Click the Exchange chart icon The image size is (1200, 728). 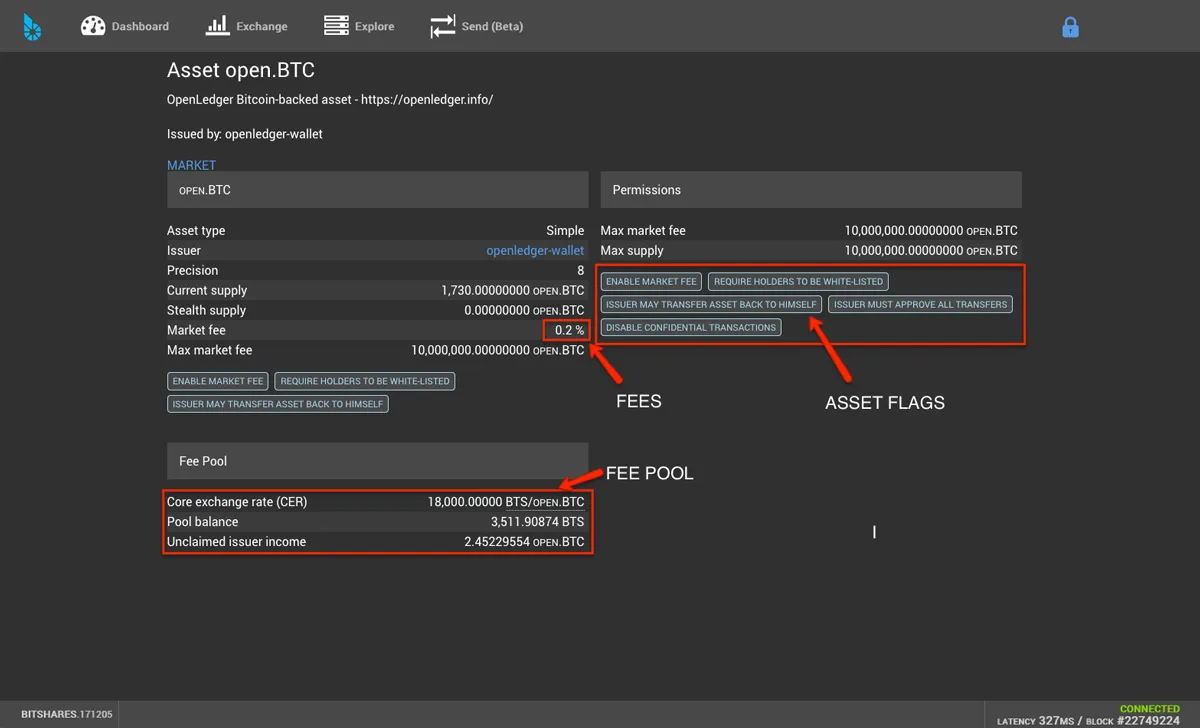(x=218, y=26)
